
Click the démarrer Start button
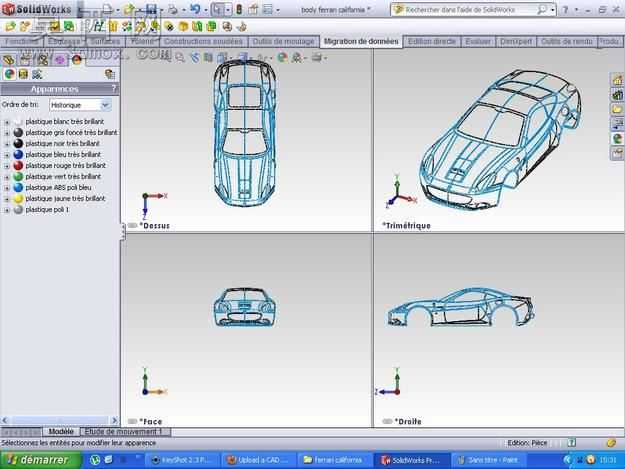40,460
